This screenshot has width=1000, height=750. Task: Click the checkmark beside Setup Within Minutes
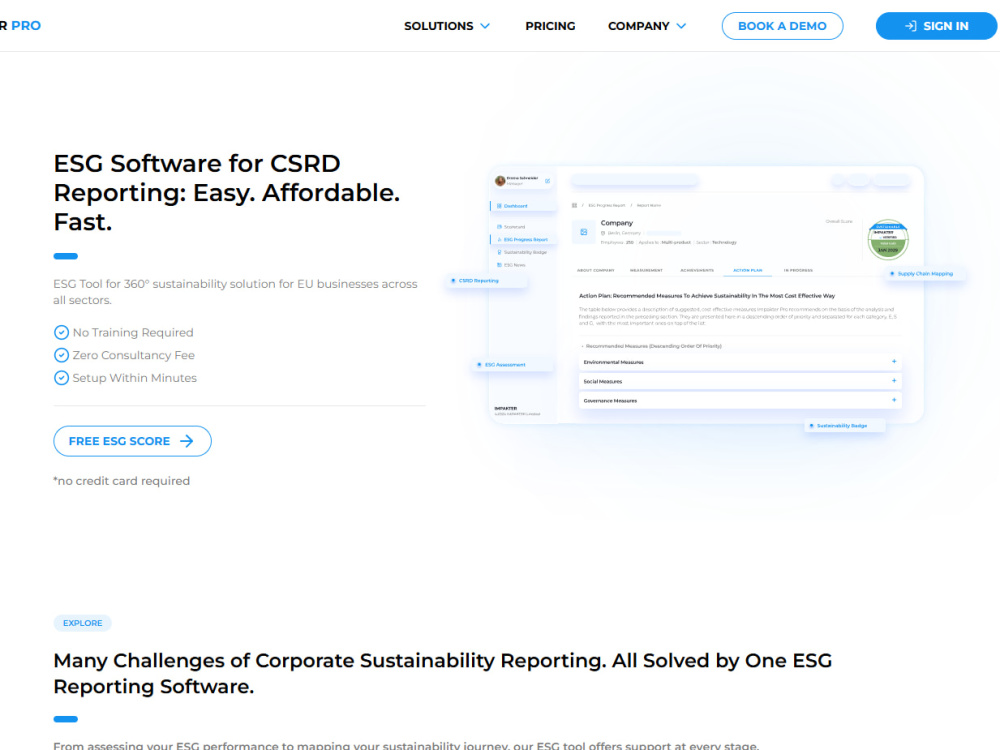[x=61, y=378]
